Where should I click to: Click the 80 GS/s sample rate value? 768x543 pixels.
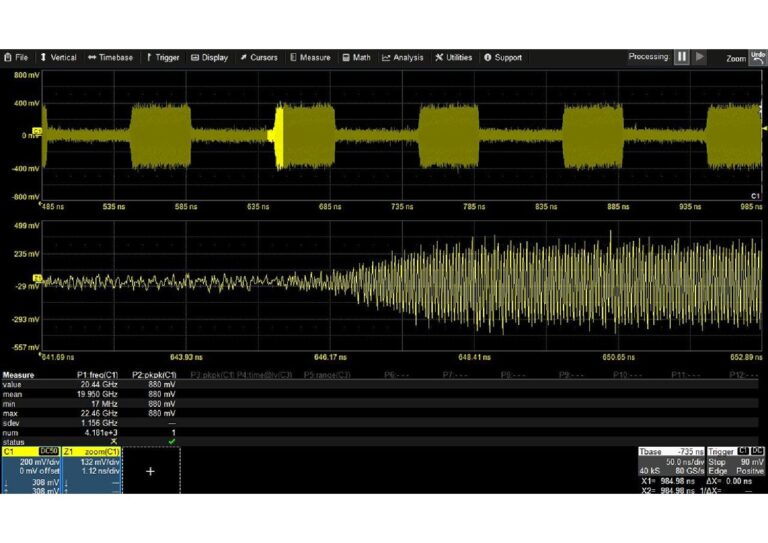690,471
